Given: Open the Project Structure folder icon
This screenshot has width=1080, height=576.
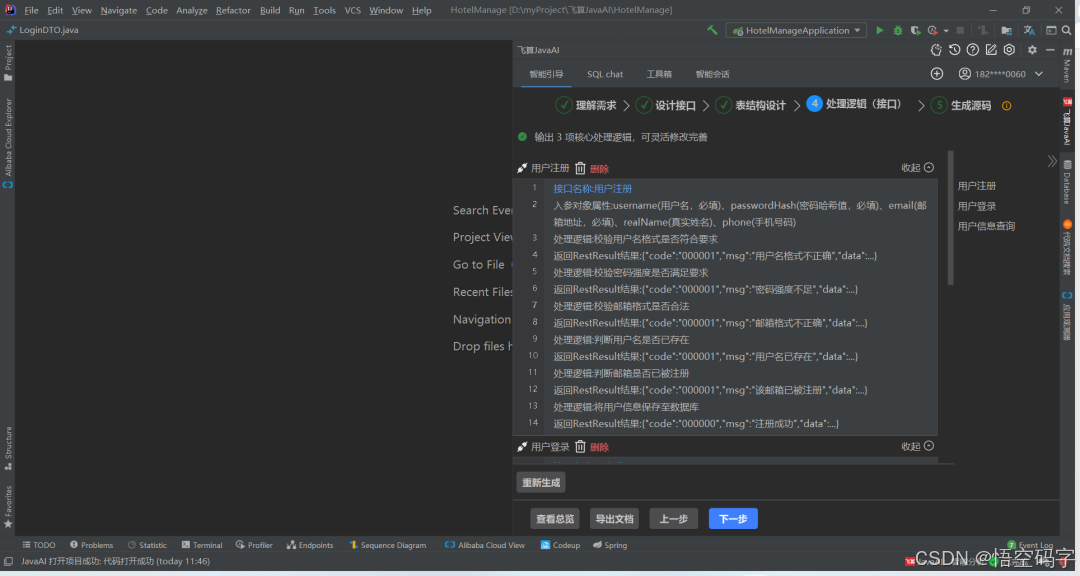Looking at the screenshot, I should pos(1006,30).
